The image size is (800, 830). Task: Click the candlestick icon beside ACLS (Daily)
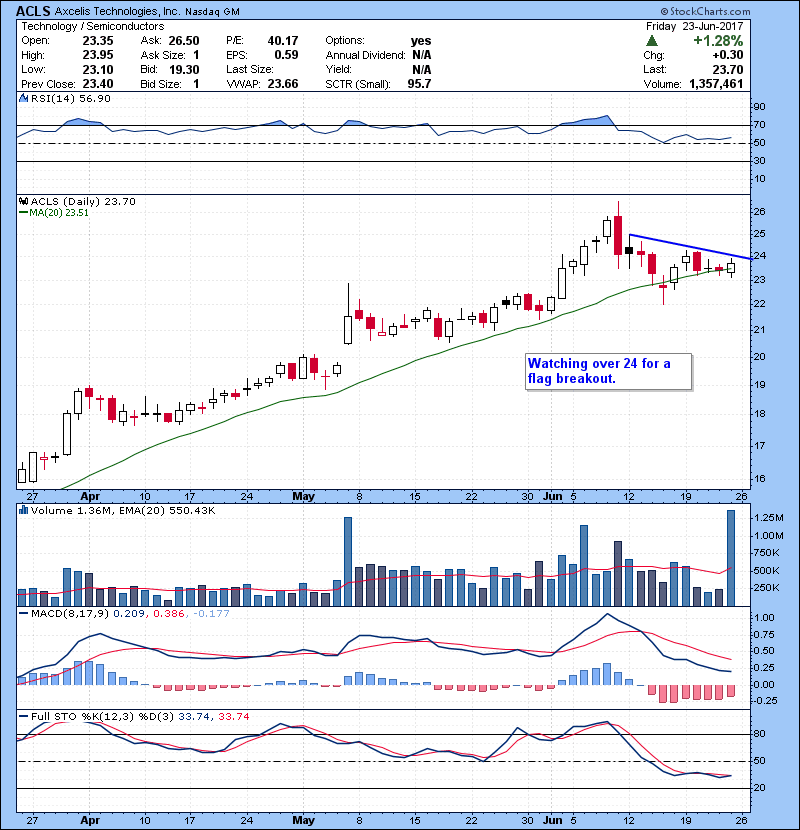click(x=23, y=201)
